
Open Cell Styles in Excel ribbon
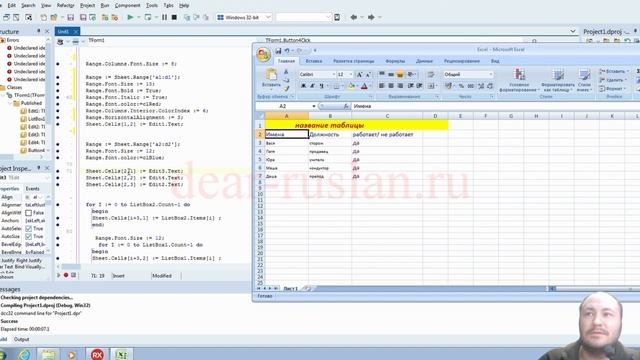click(584, 80)
